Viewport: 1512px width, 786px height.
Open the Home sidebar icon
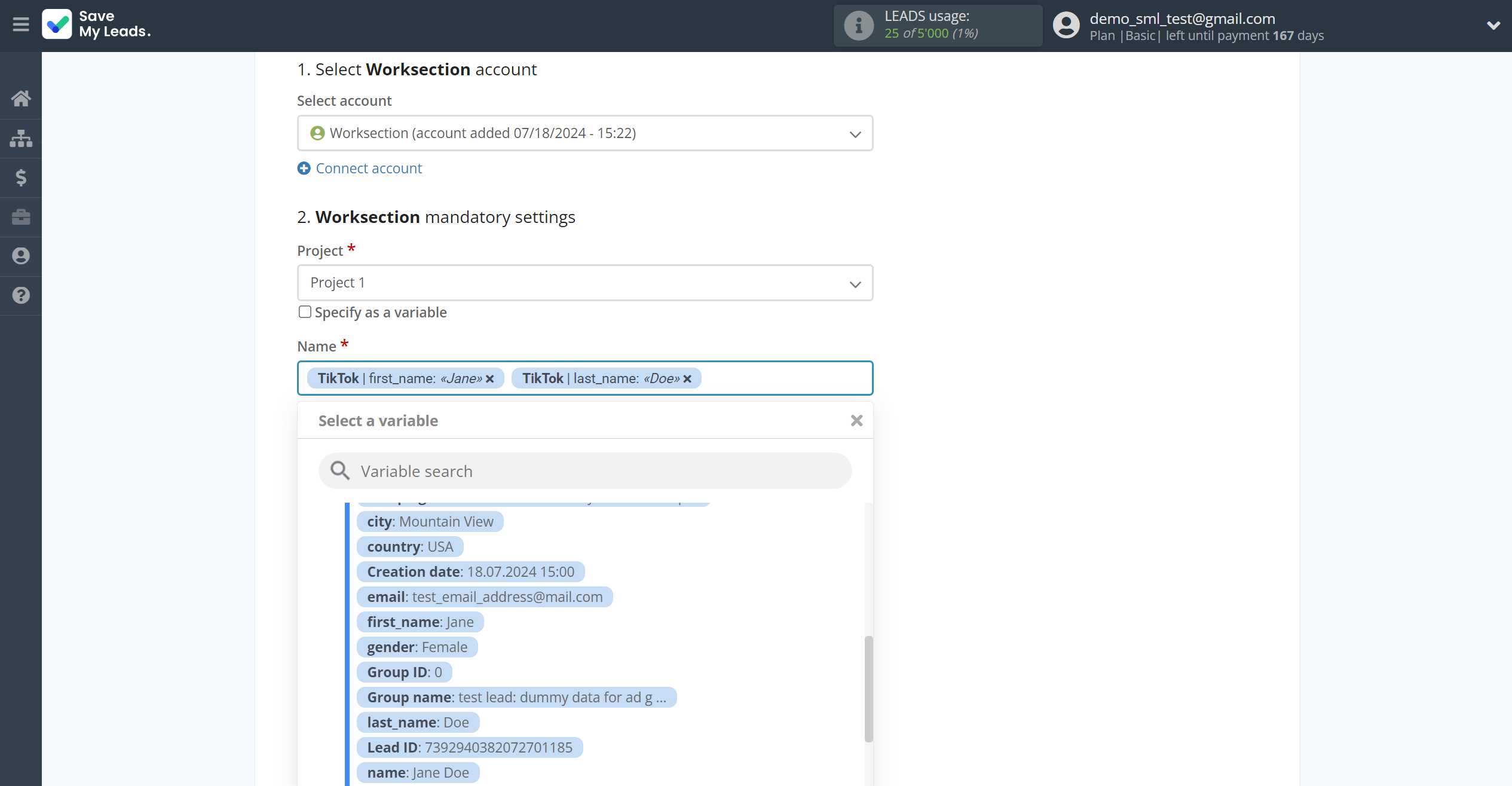click(x=21, y=99)
